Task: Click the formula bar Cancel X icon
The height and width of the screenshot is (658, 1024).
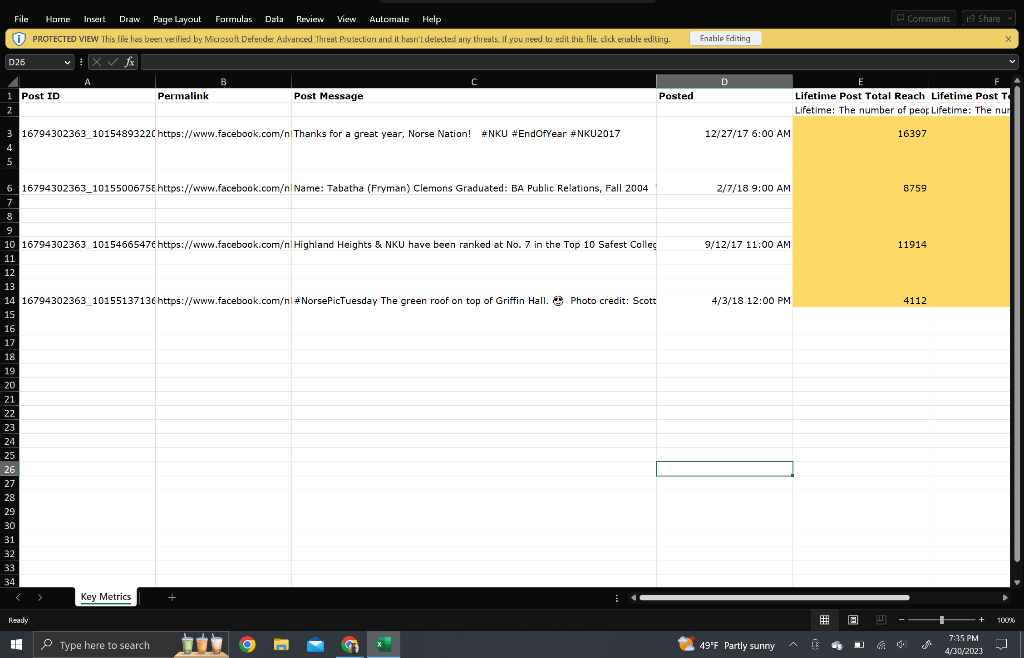Action: click(x=97, y=62)
